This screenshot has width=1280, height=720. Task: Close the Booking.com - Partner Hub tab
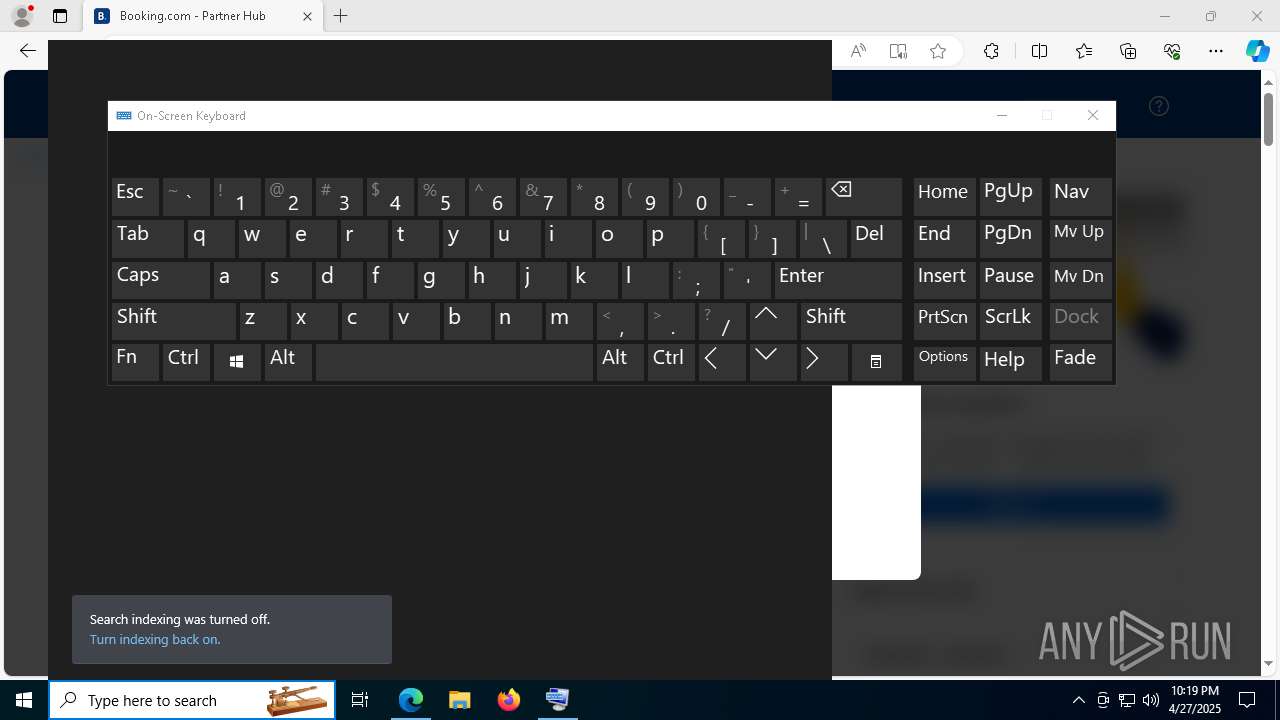tap(307, 16)
